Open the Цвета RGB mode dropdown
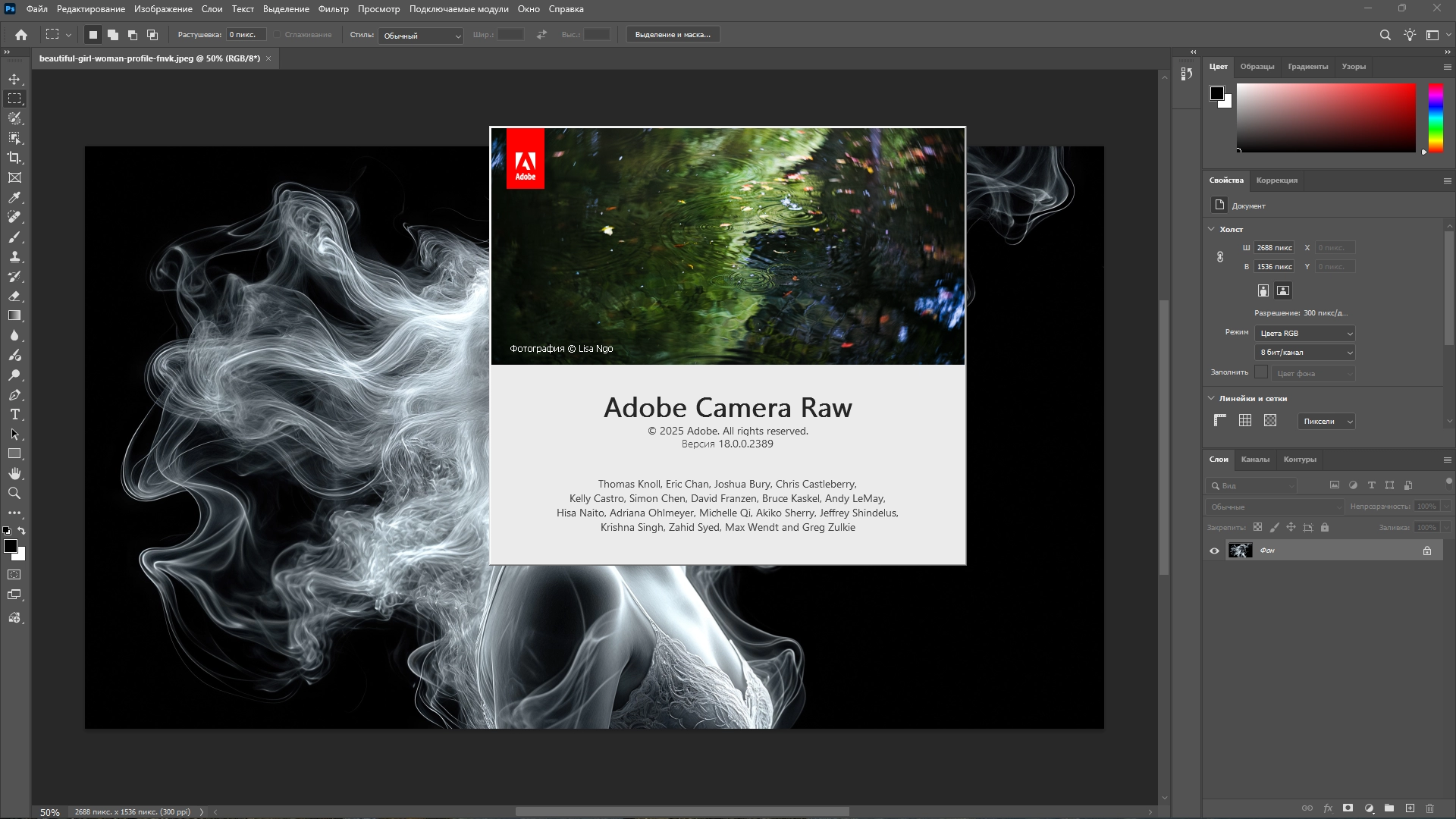1456x819 pixels. [x=1305, y=334]
